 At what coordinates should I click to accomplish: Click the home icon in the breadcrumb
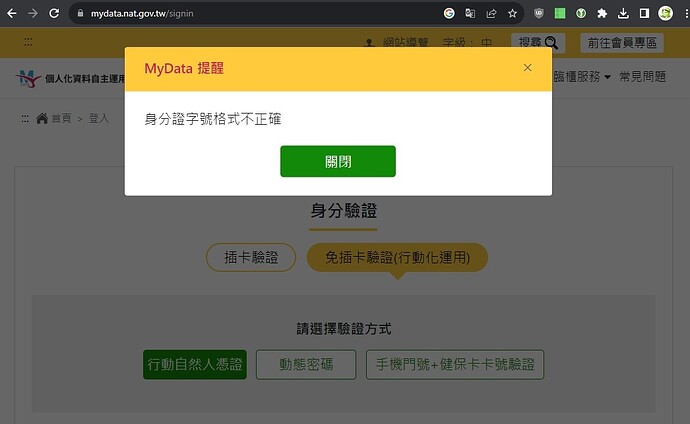[42, 118]
